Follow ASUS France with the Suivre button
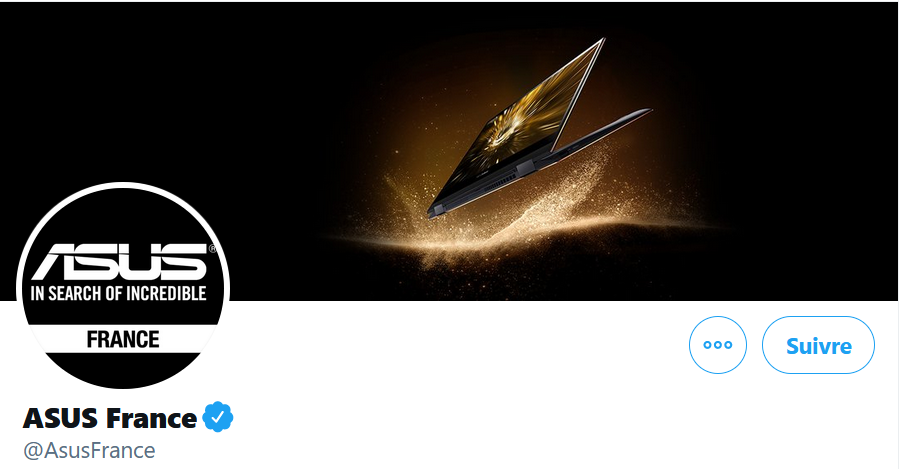Screen dimensions: 900x469 818,345
